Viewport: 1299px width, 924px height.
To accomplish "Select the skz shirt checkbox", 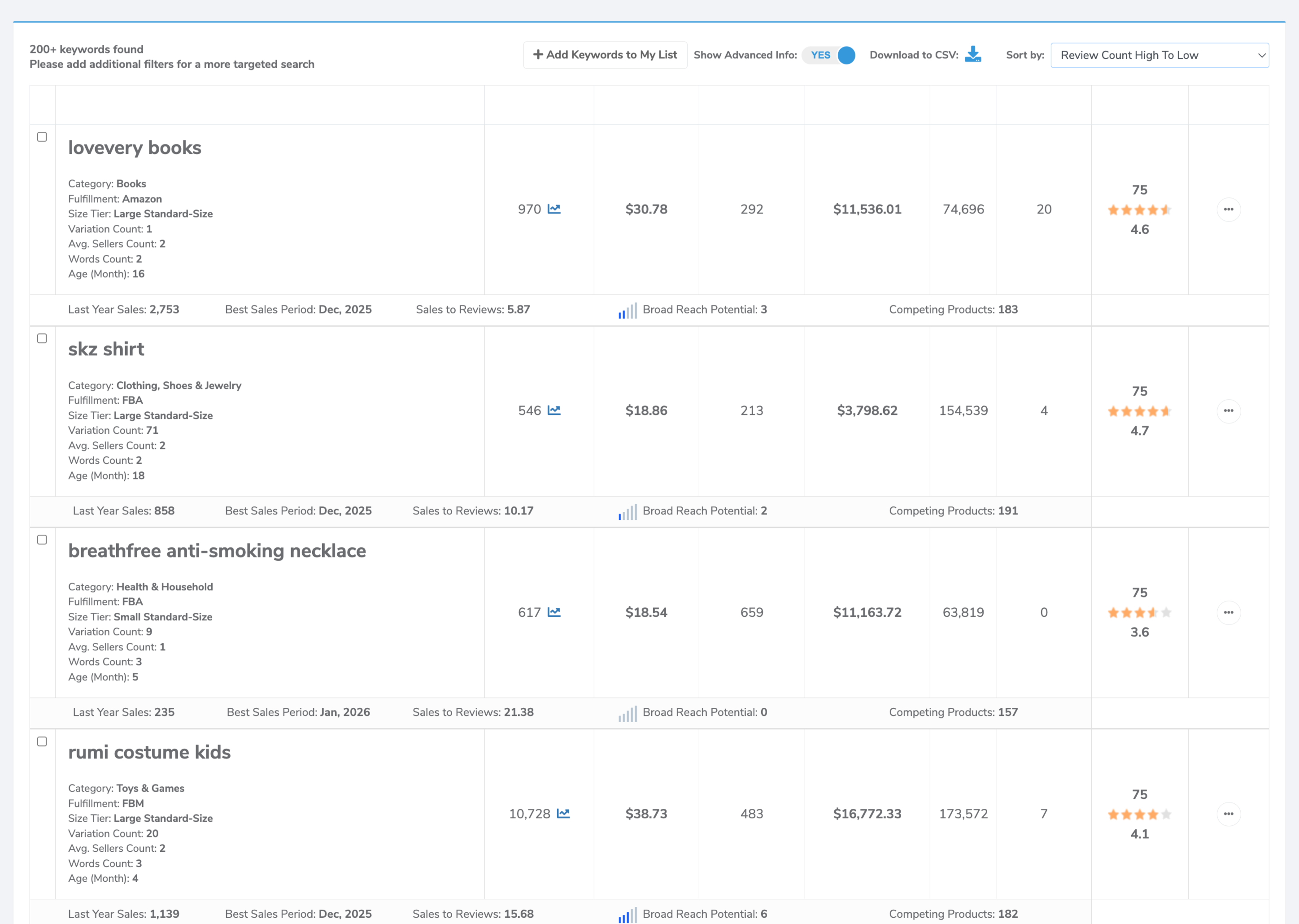I will point(42,339).
